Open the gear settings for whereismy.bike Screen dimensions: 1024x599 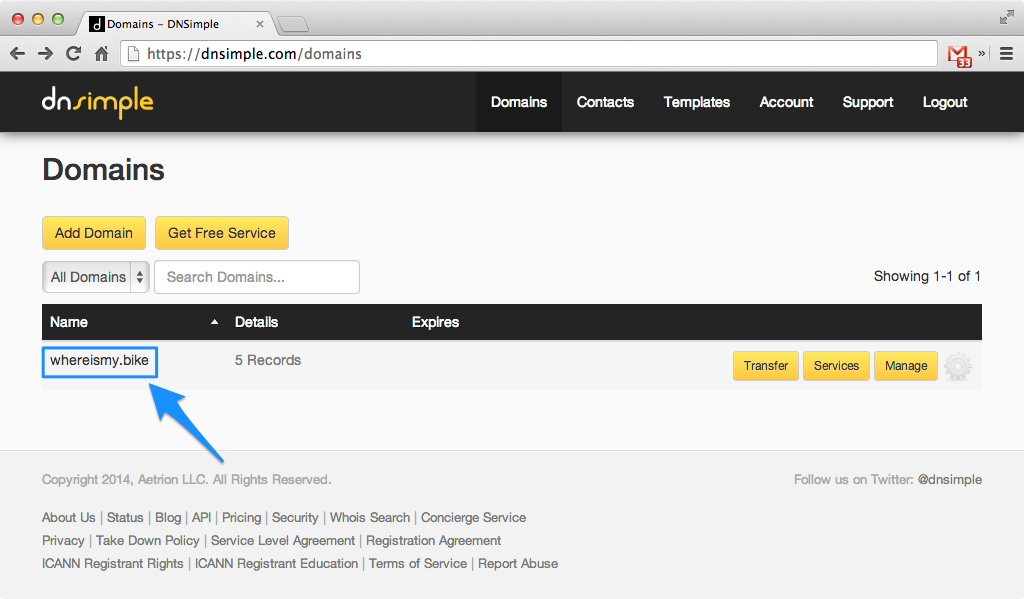coord(958,366)
